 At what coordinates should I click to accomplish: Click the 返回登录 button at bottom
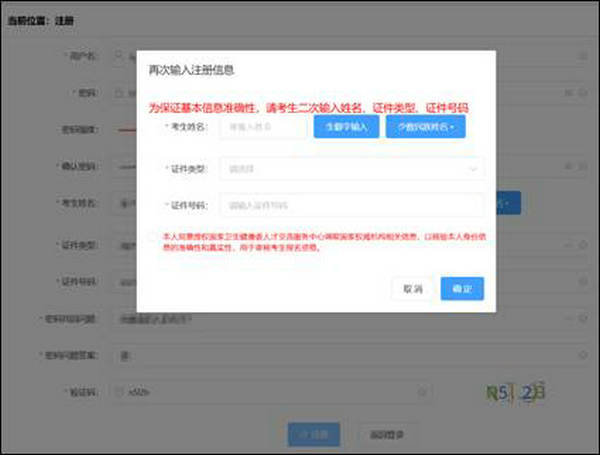(387, 434)
